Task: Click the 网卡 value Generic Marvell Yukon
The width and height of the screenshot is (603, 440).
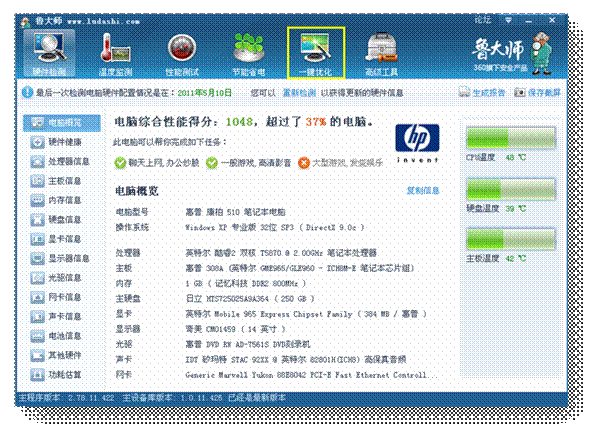Action: (x=311, y=375)
